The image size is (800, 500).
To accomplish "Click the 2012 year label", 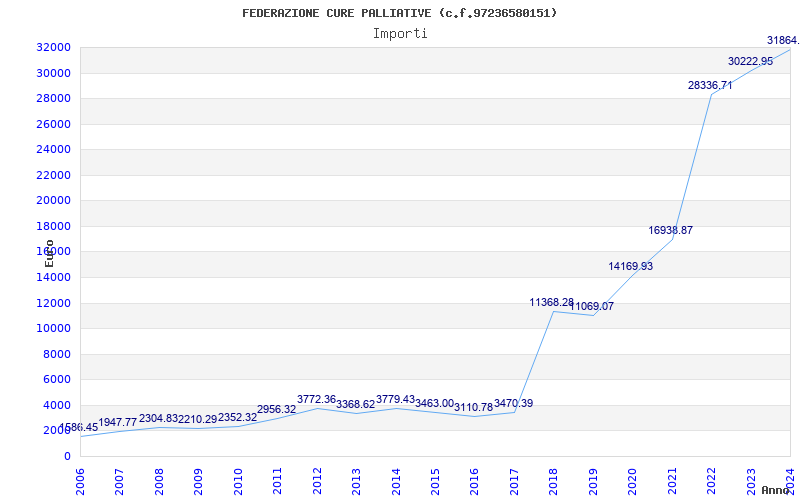I will [317, 482].
